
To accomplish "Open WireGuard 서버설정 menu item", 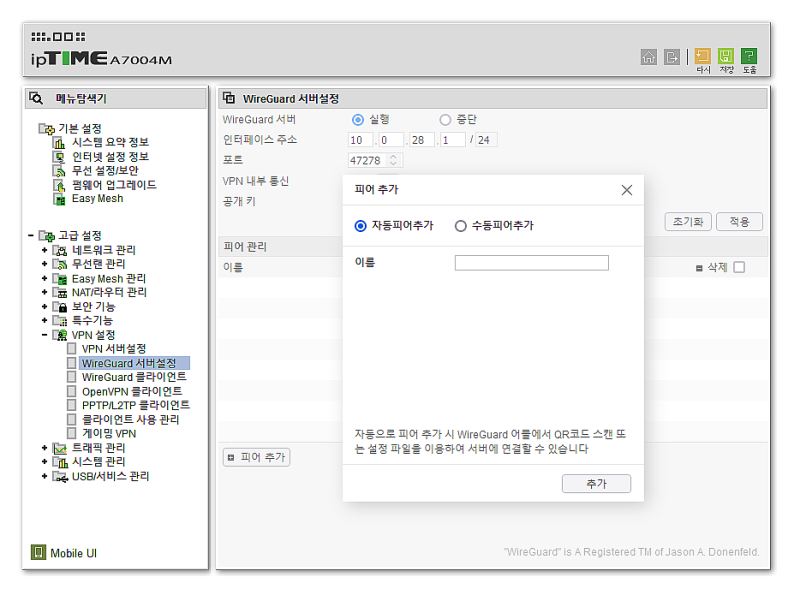I will [129, 363].
